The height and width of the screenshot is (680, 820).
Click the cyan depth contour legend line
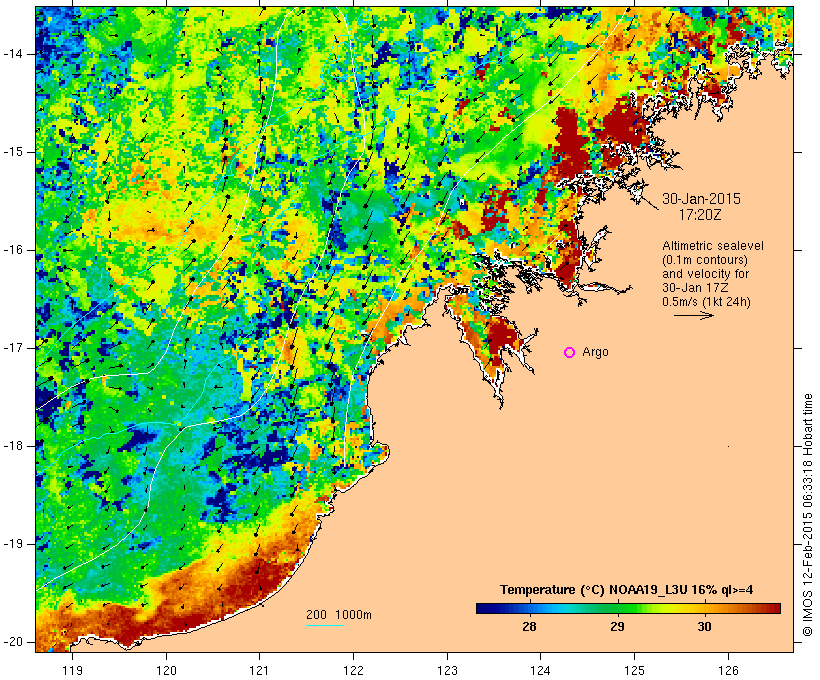click(325, 625)
